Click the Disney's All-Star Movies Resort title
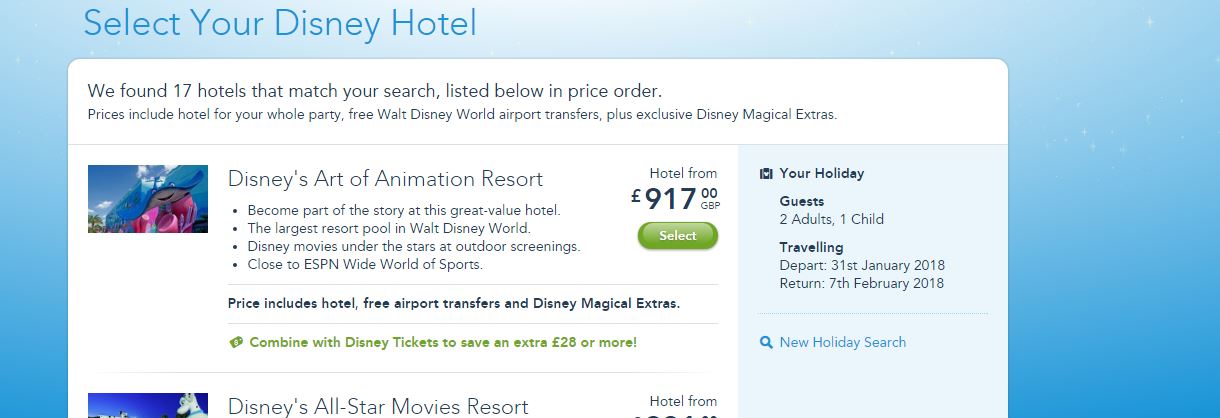The height and width of the screenshot is (418, 1220). click(x=378, y=406)
